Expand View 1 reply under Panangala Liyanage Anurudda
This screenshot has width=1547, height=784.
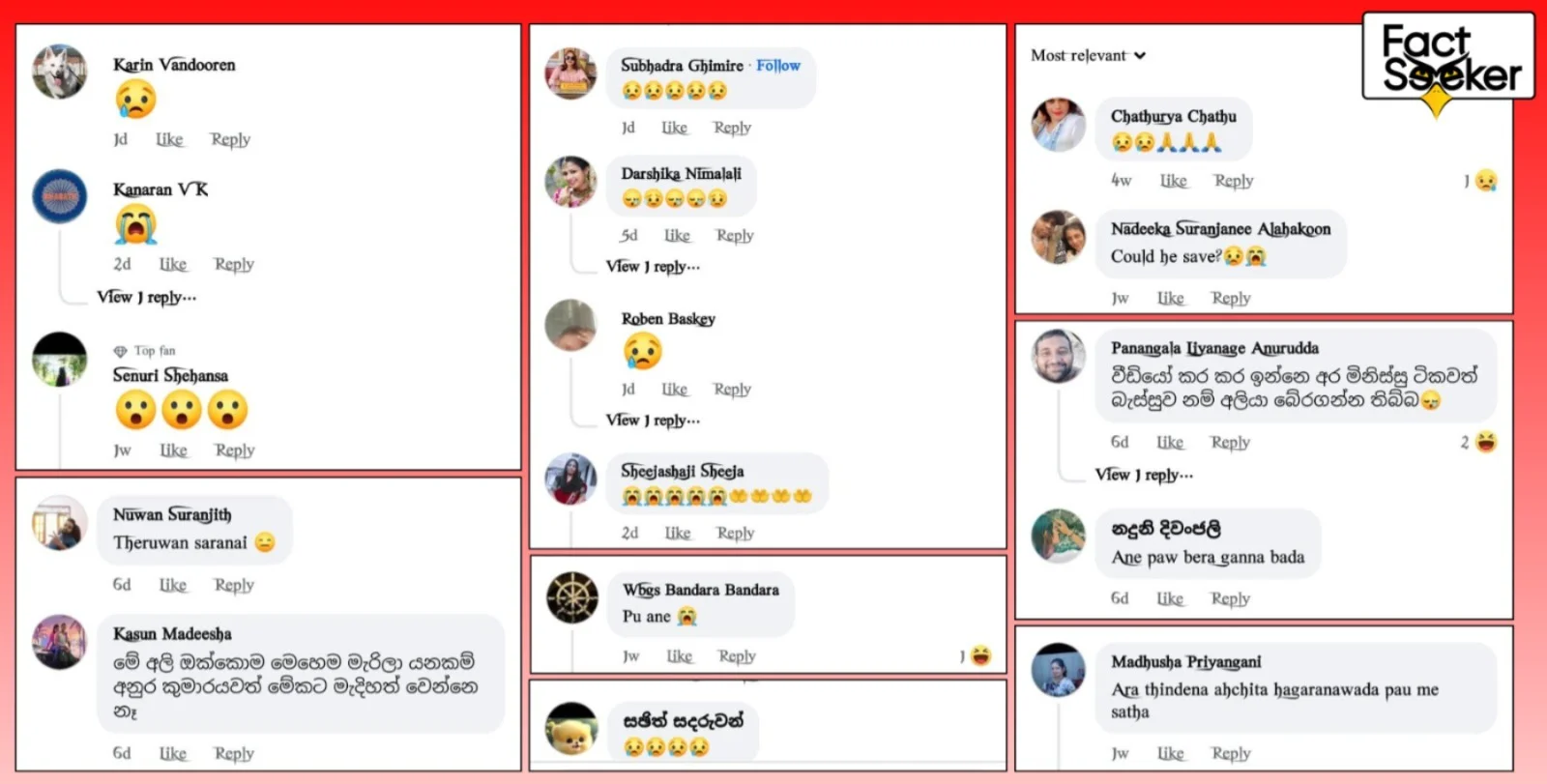coord(1144,475)
